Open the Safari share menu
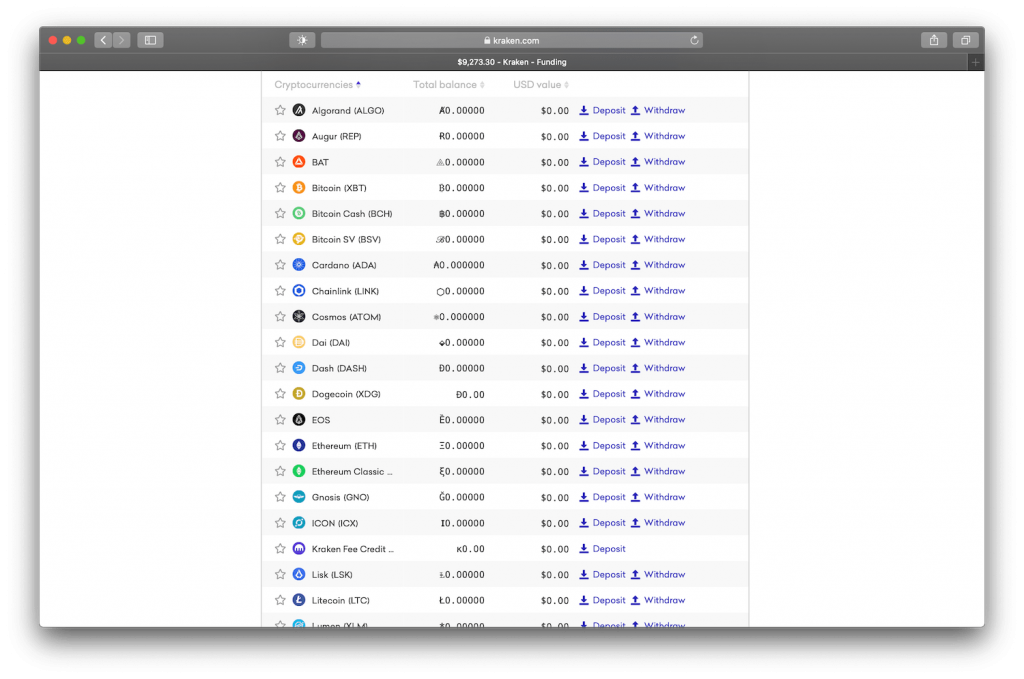 point(934,40)
